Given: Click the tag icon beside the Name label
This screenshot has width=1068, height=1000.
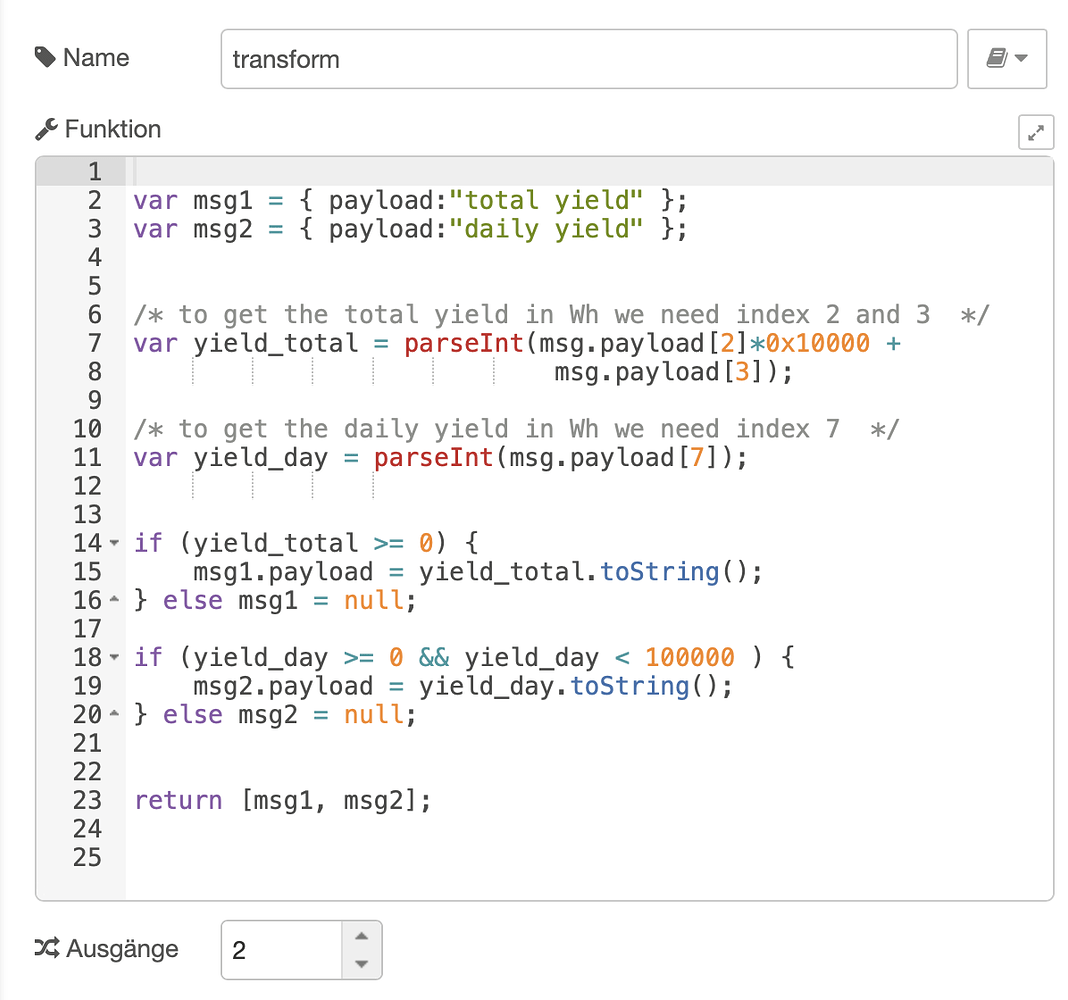Looking at the screenshot, I should [x=43, y=57].
